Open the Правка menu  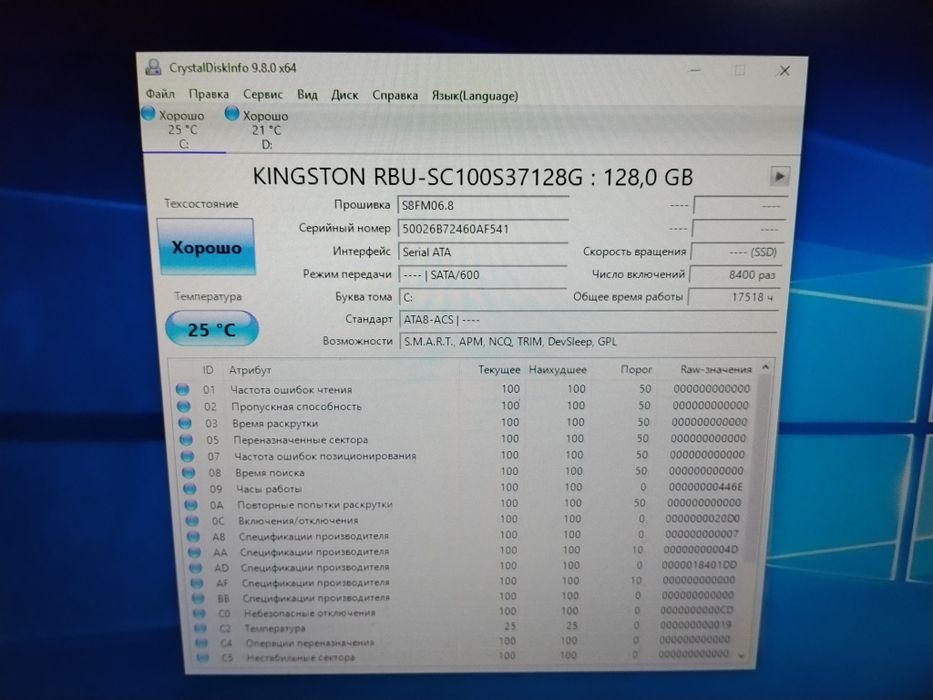pyautogui.click(x=208, y=94)
